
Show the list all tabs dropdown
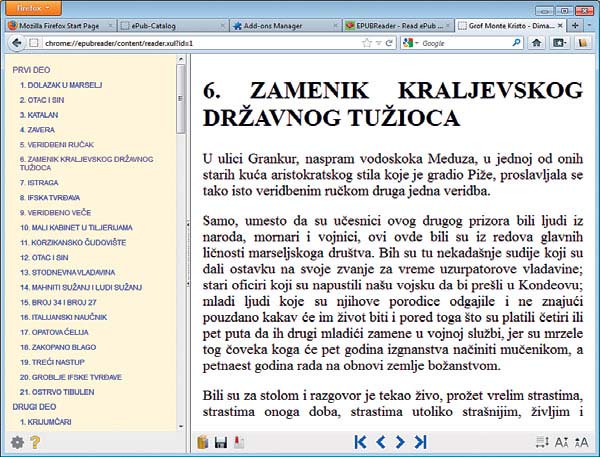pos(590,26)
